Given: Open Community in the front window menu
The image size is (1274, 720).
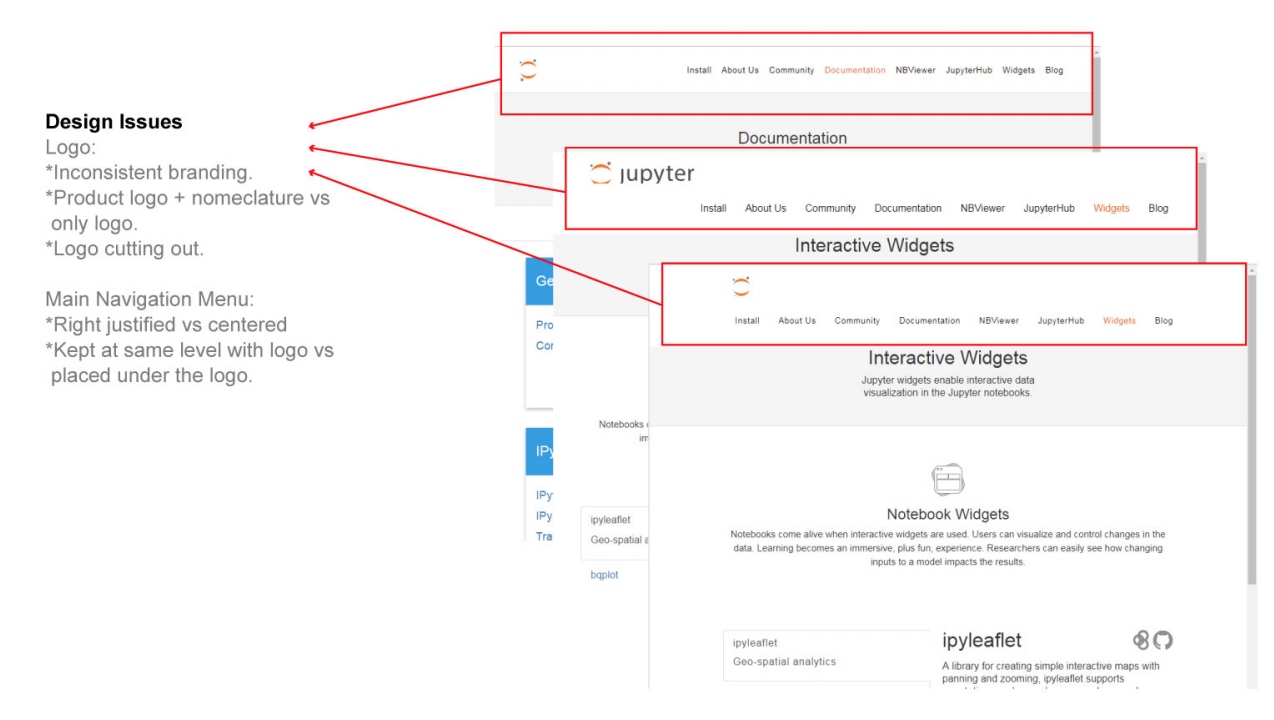Looking at the screenshot, I should [857, 321].
